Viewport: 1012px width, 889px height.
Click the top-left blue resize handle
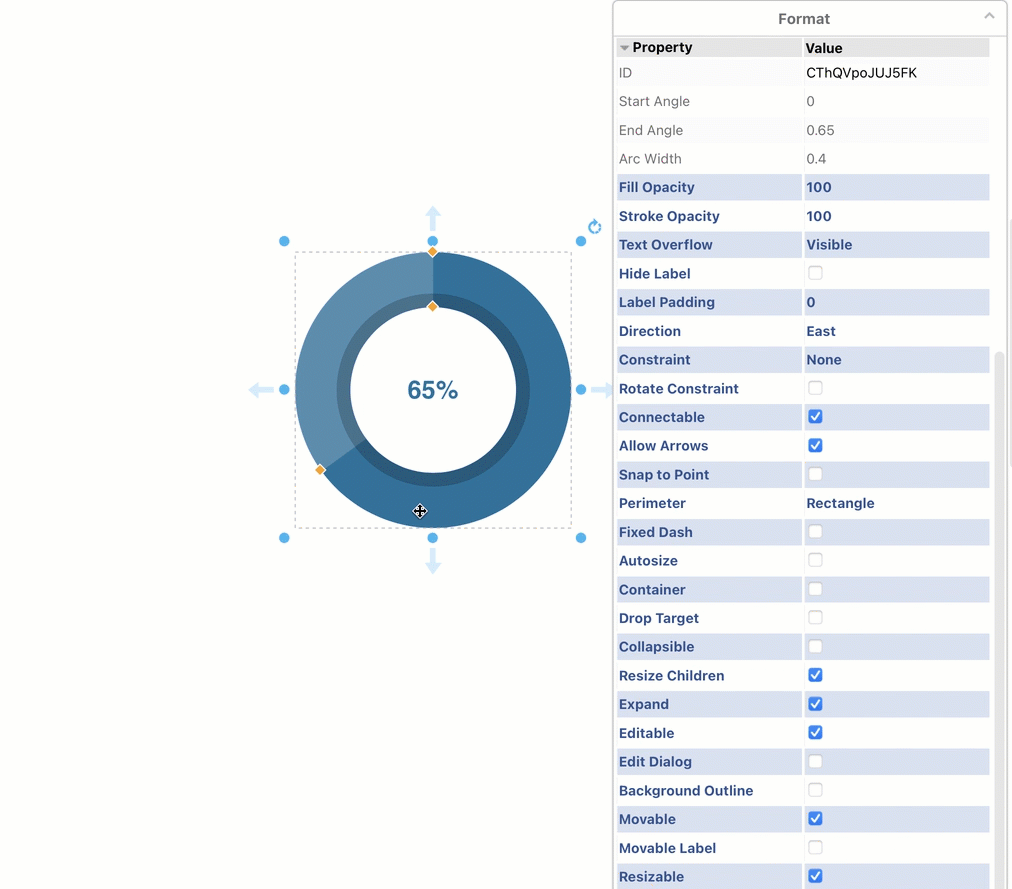click(x=285, y=241)
